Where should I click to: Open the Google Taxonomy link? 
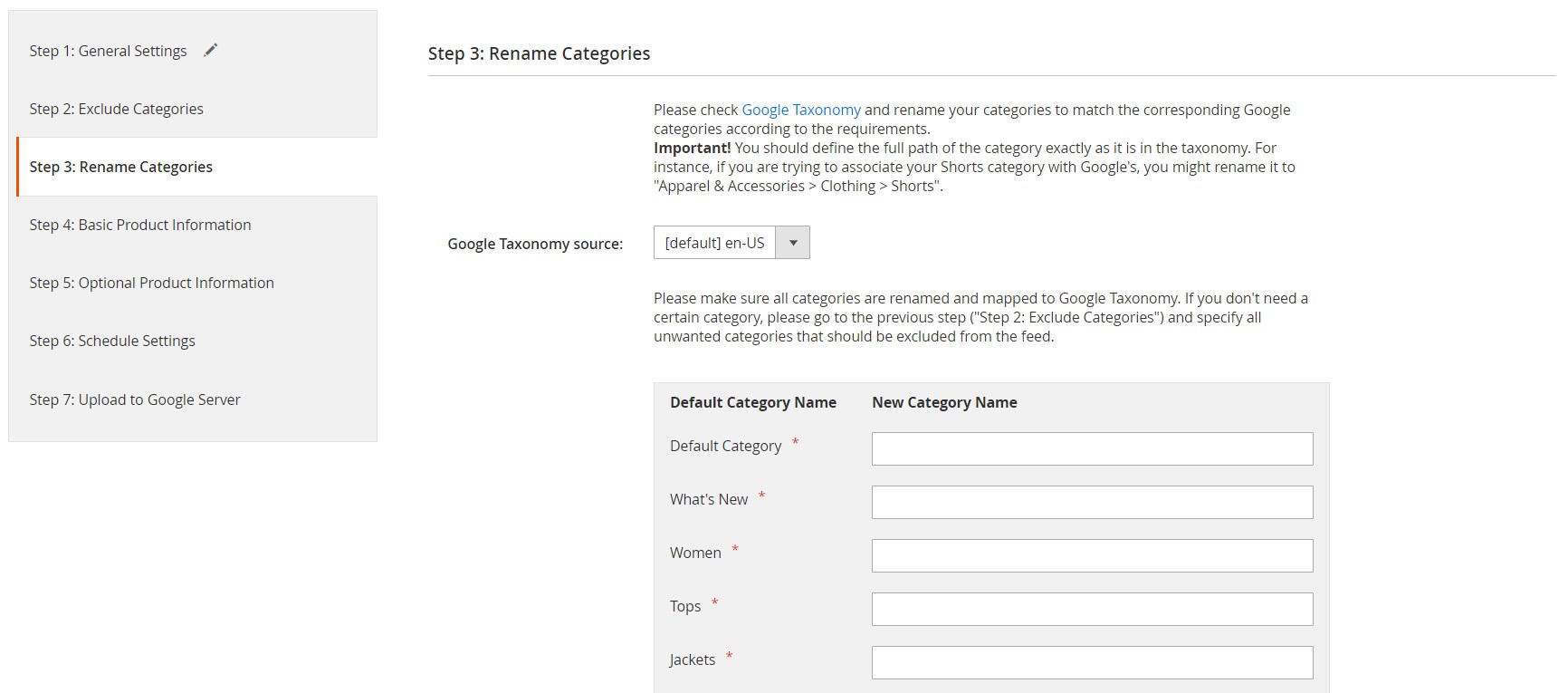pos(800,110)
